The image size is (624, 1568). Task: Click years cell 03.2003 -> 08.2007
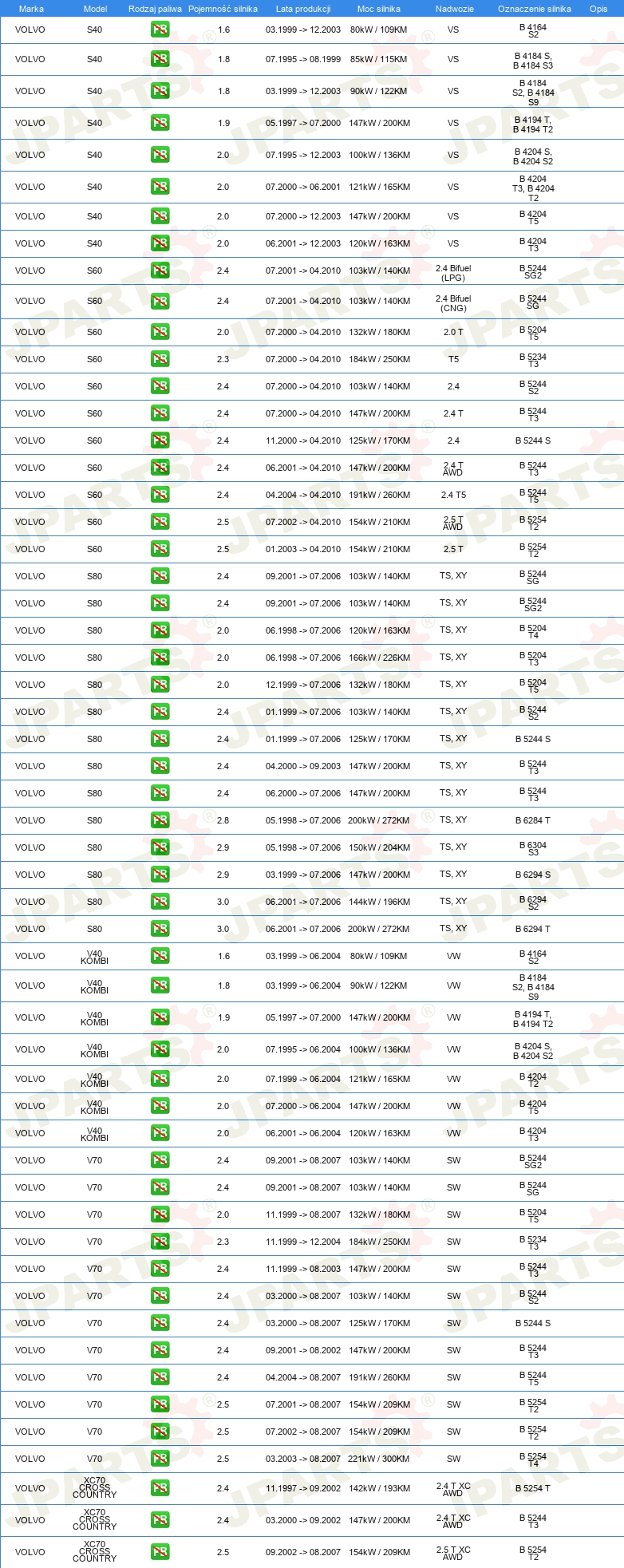(x=303, y=1459)
